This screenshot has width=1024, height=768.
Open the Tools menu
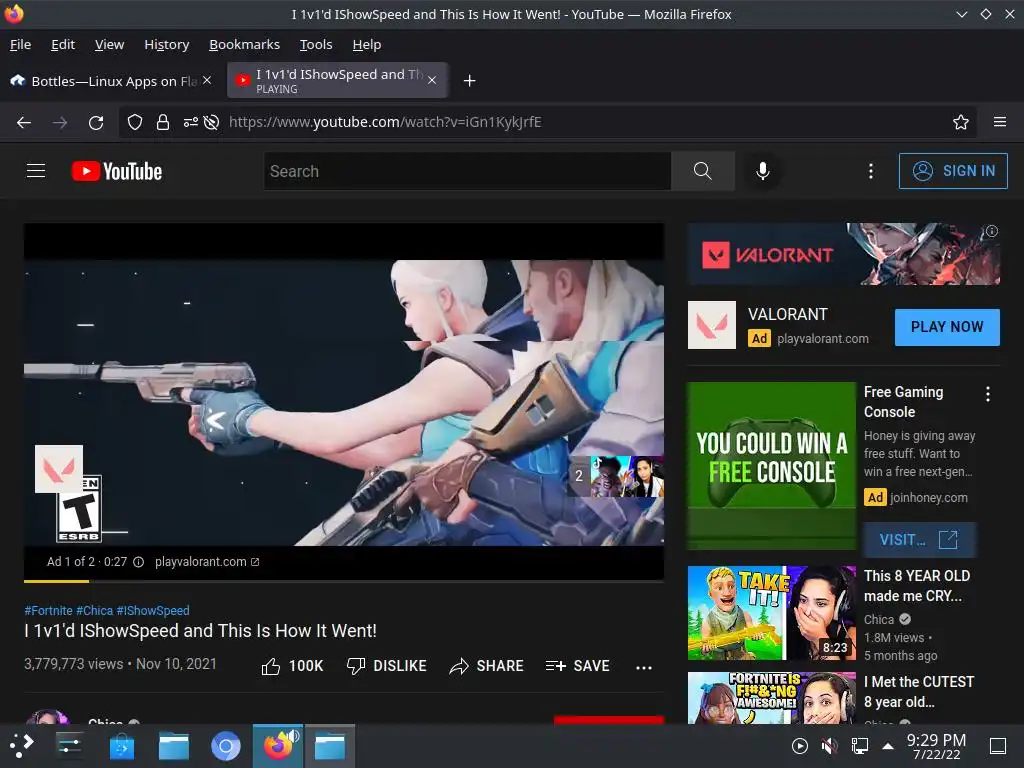(316, 44)
